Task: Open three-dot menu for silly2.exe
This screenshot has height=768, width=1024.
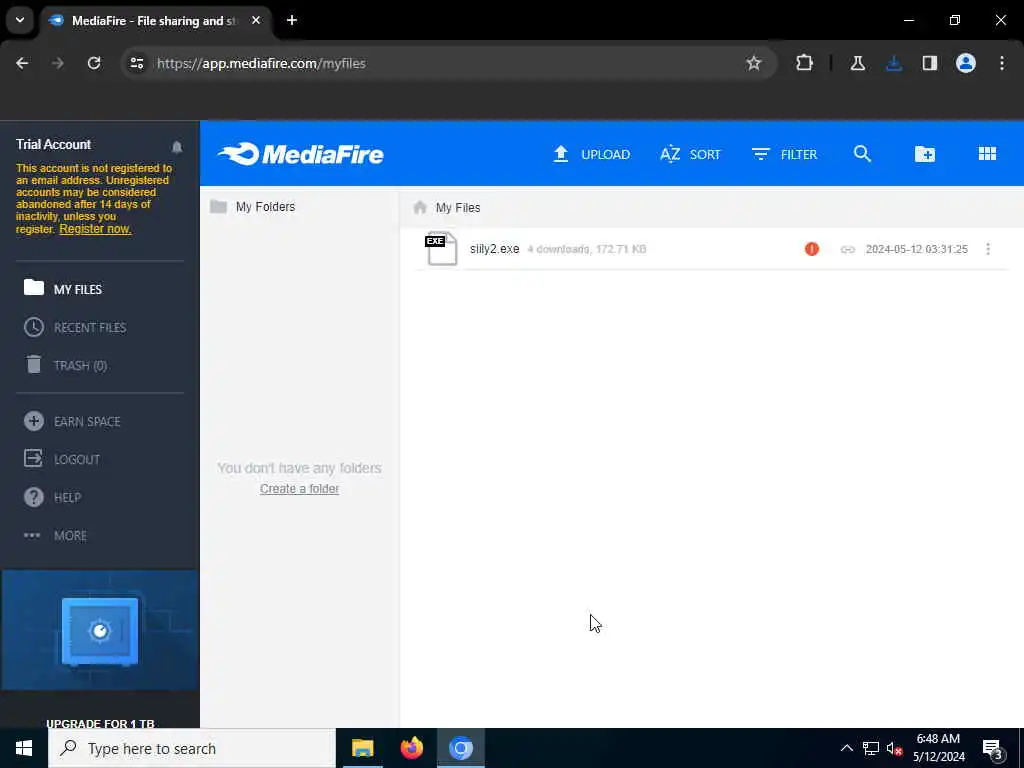Action: click(x=988, y=249)
